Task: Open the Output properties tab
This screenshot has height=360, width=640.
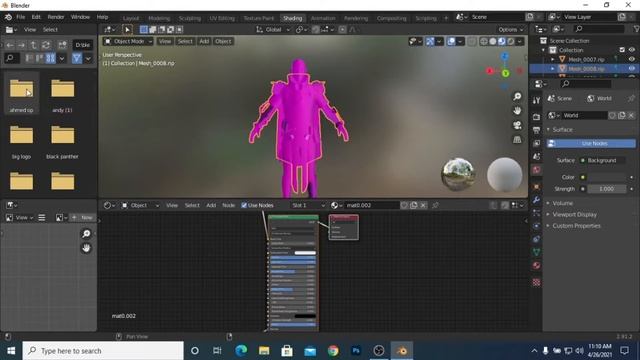Action: 536,130
